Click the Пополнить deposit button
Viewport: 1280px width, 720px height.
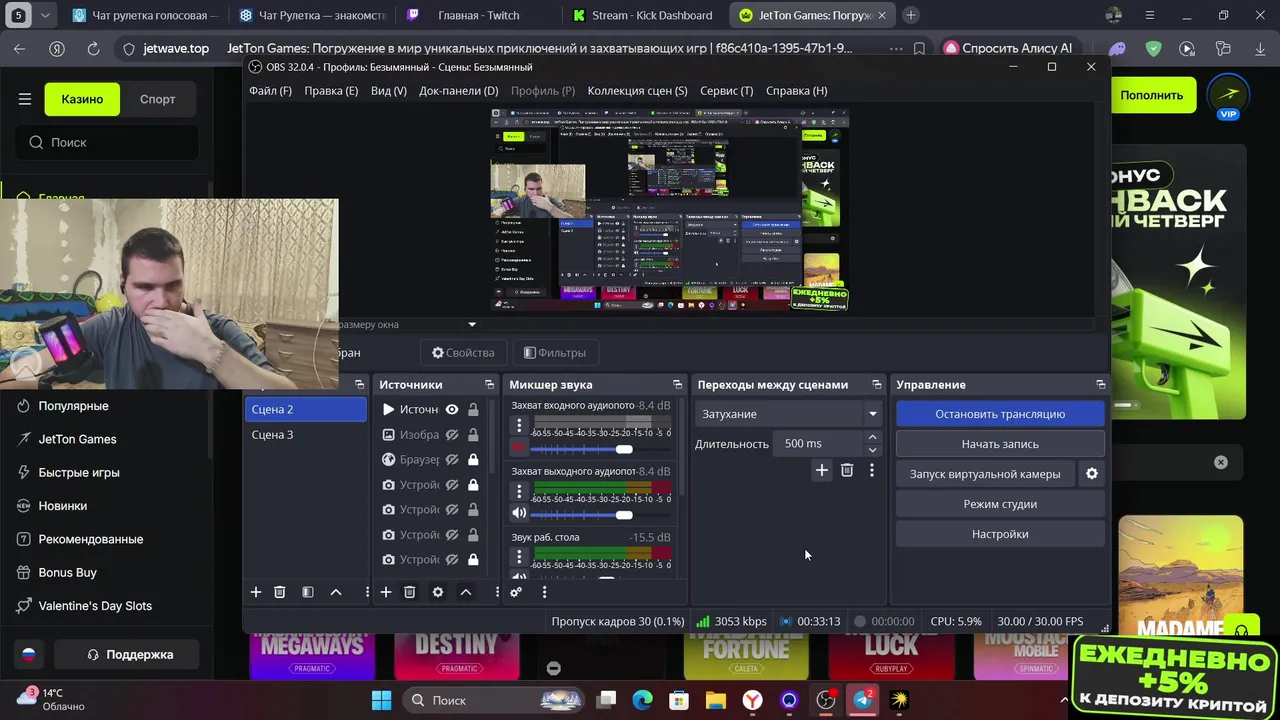click(1152, 95)
